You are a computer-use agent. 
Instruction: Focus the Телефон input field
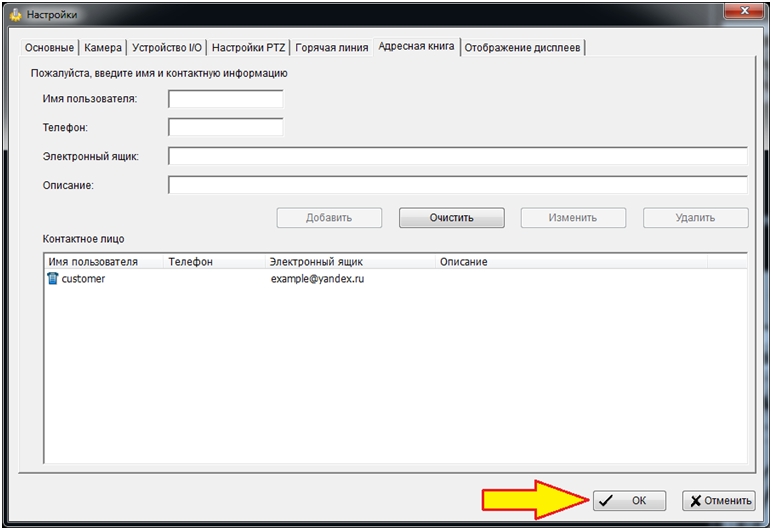(x=226, y=128)
